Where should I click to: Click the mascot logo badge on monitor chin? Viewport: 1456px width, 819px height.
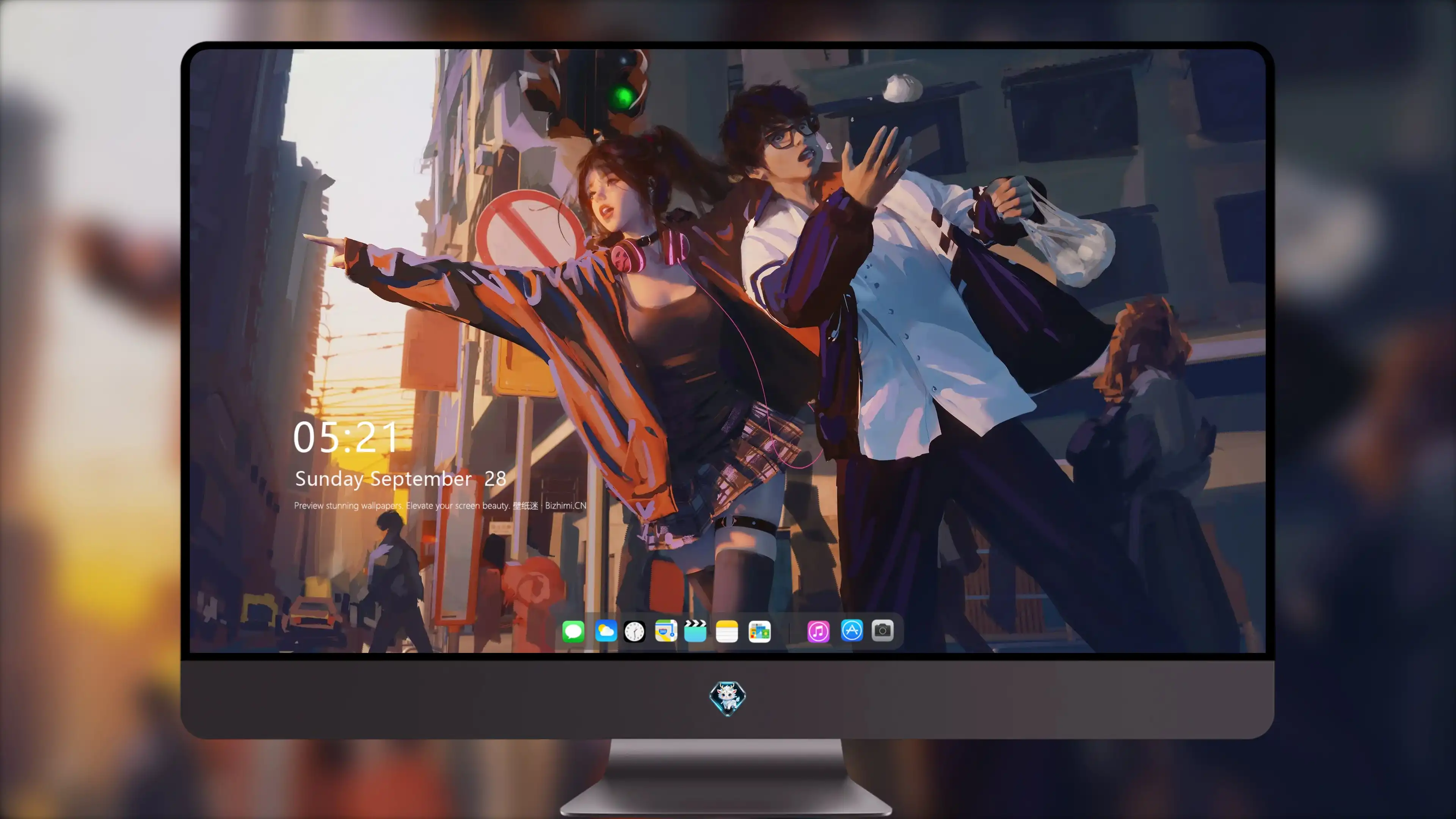click(728, 698)
